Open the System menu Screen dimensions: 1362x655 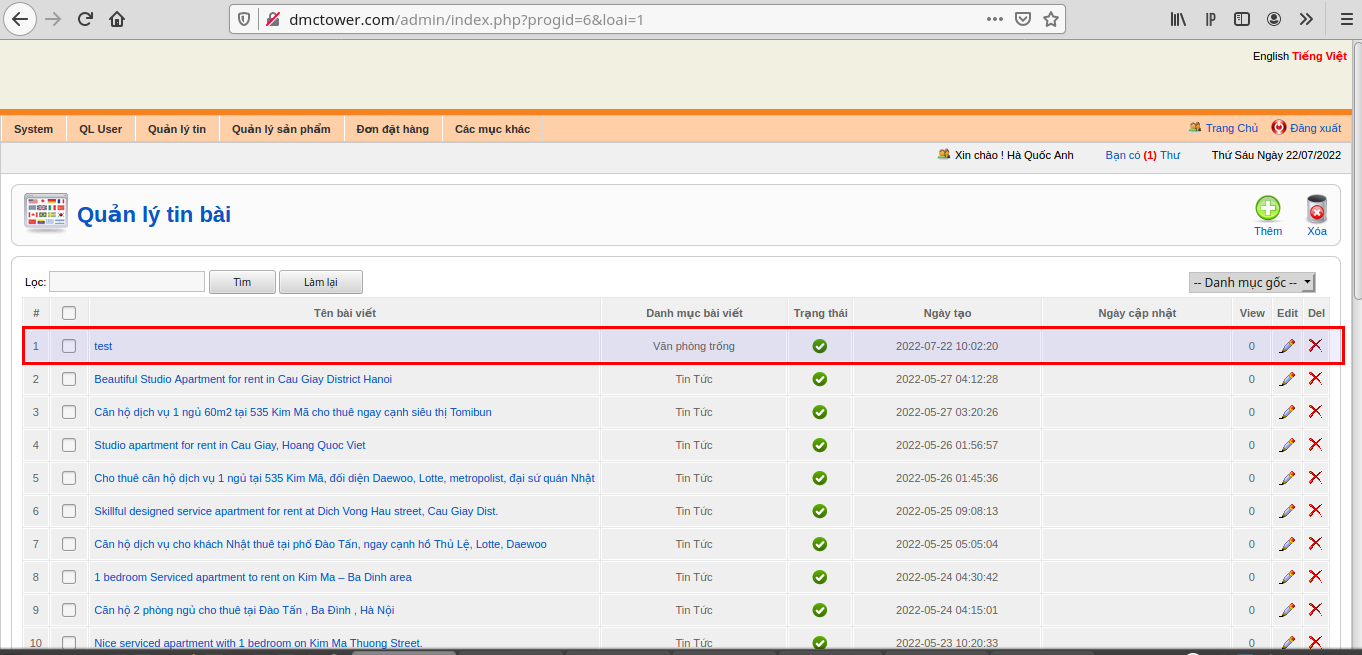pos(34,129)
